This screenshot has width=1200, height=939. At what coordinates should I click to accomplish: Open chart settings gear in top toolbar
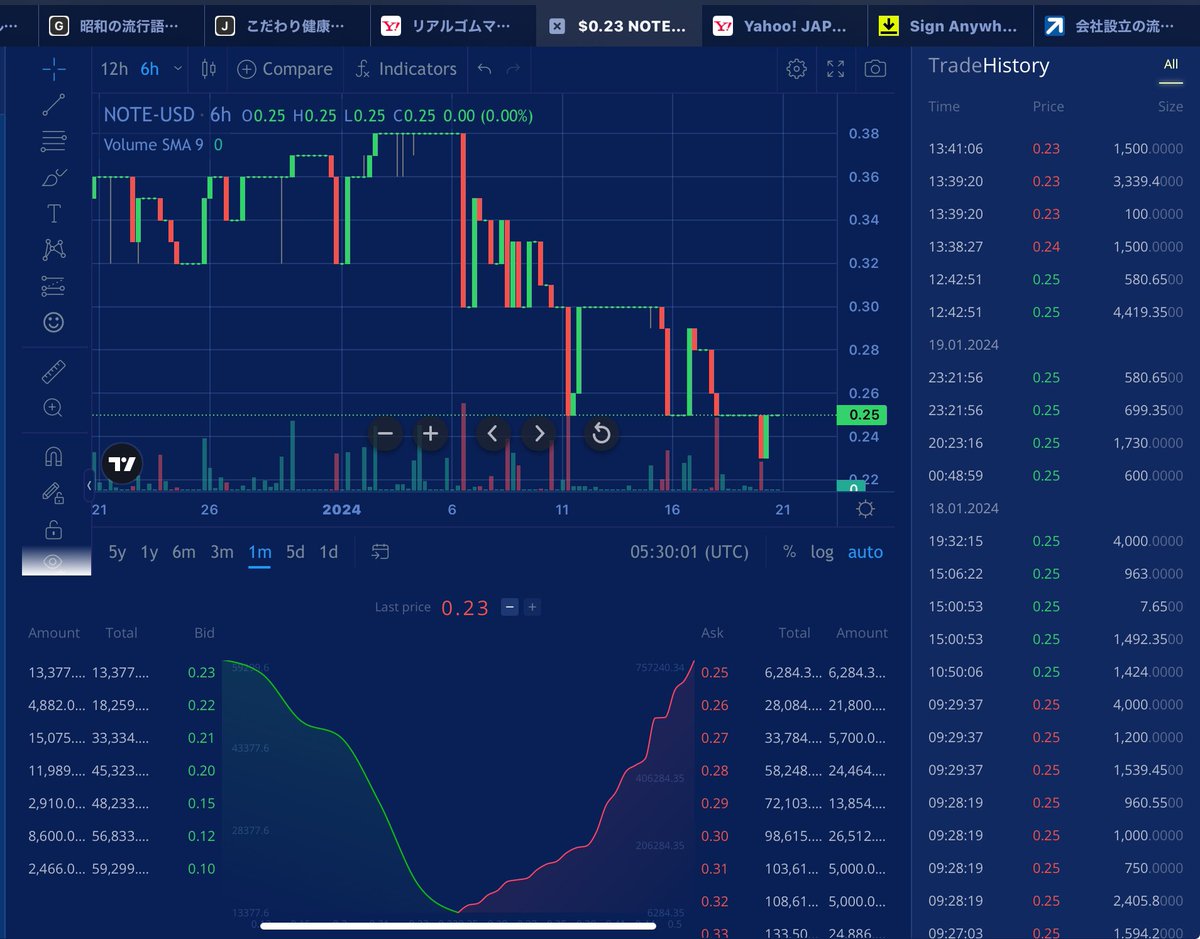(797, 69)
